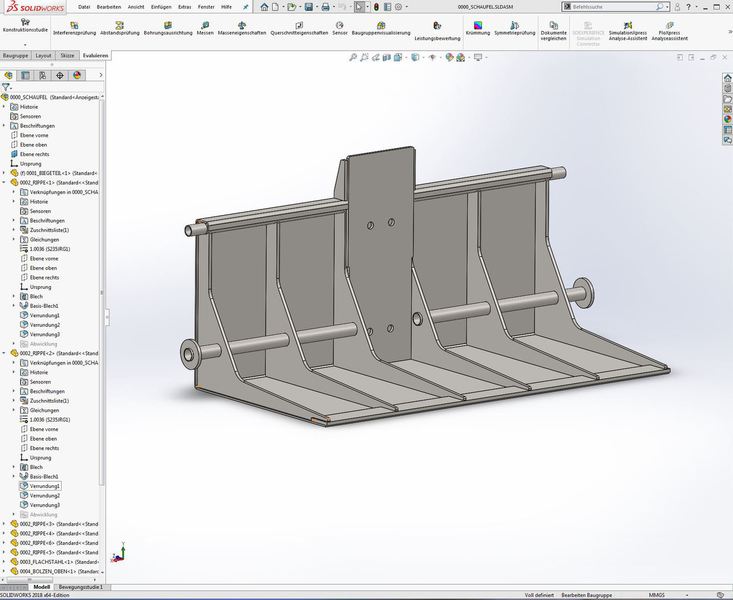Toggle the selection arrow tool in top toolbar
Viewport: 733px width, 600px height.
(x=359, y=7)
